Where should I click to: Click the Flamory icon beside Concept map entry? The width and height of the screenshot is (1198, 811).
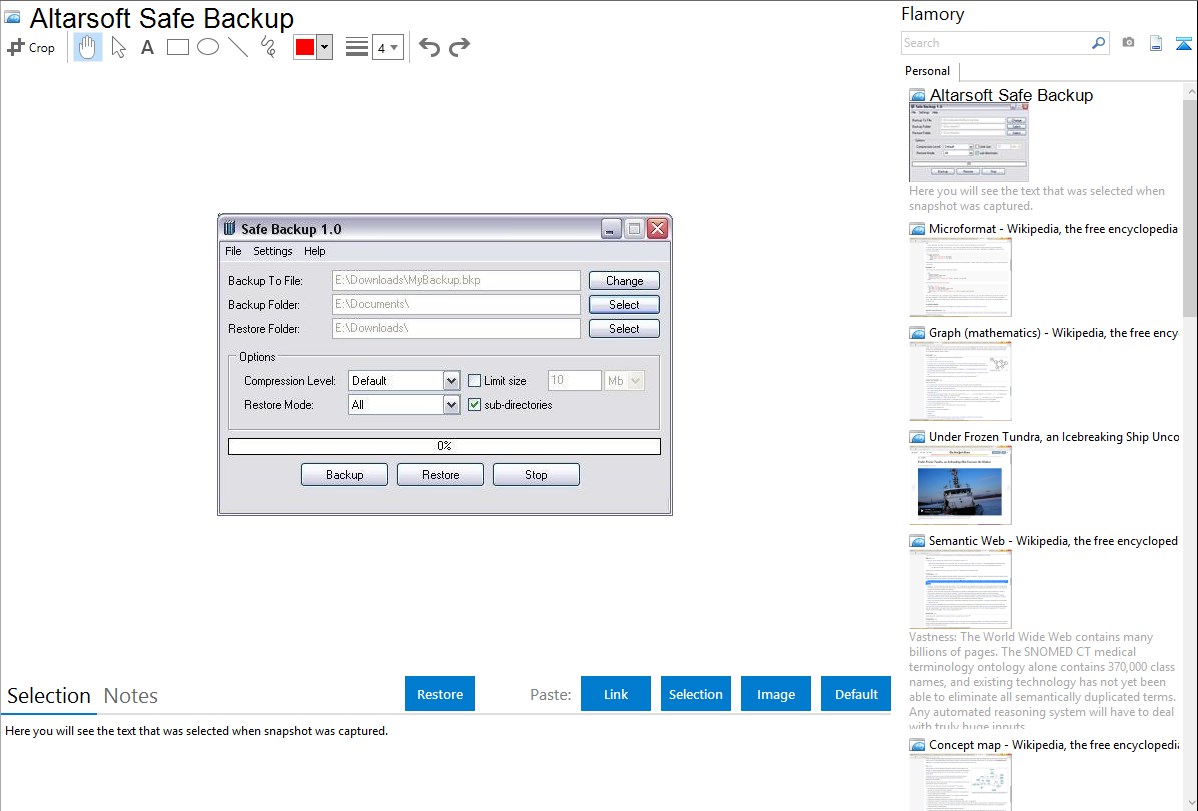coord(918,745)
